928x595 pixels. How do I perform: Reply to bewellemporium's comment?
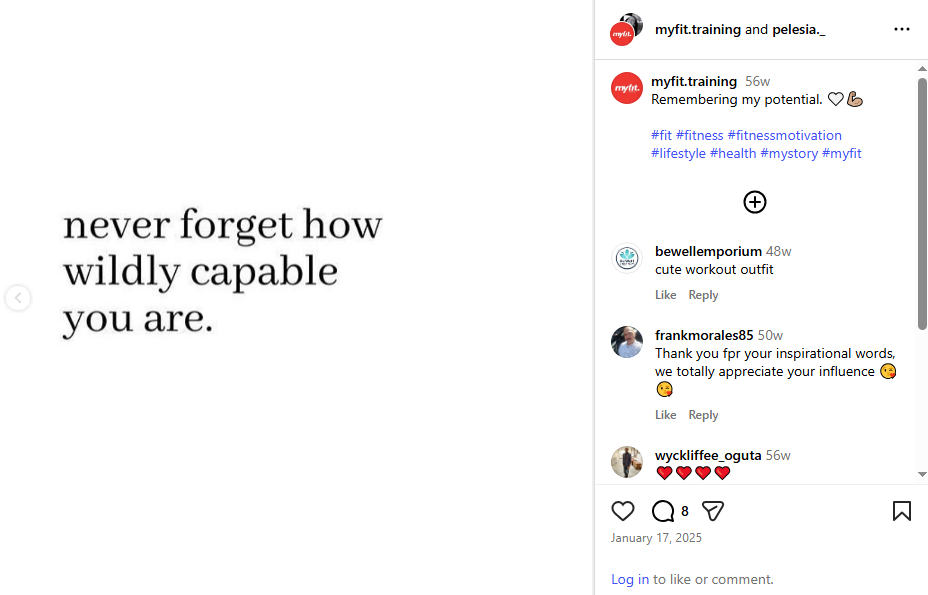[703, 294]
